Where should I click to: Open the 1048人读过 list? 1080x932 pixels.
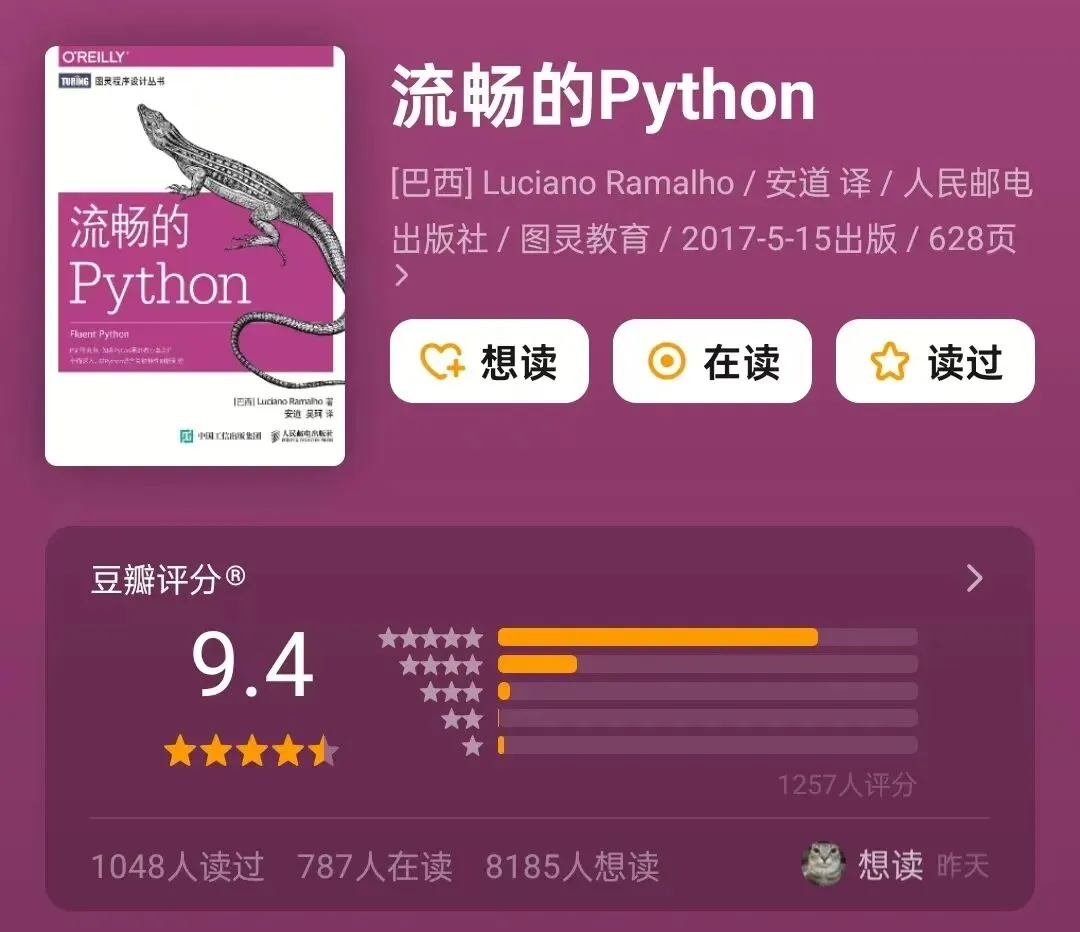178,866
